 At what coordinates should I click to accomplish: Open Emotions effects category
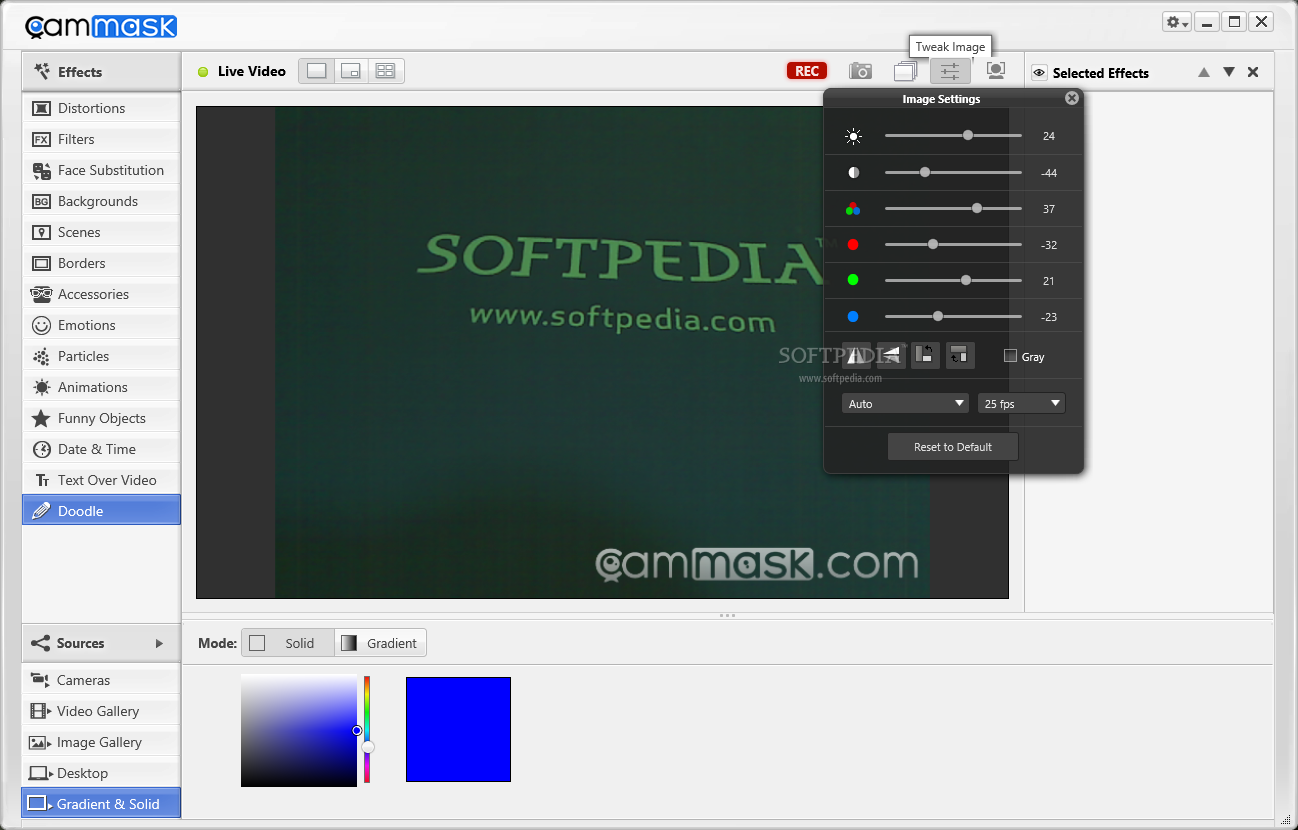pos(101,325)
